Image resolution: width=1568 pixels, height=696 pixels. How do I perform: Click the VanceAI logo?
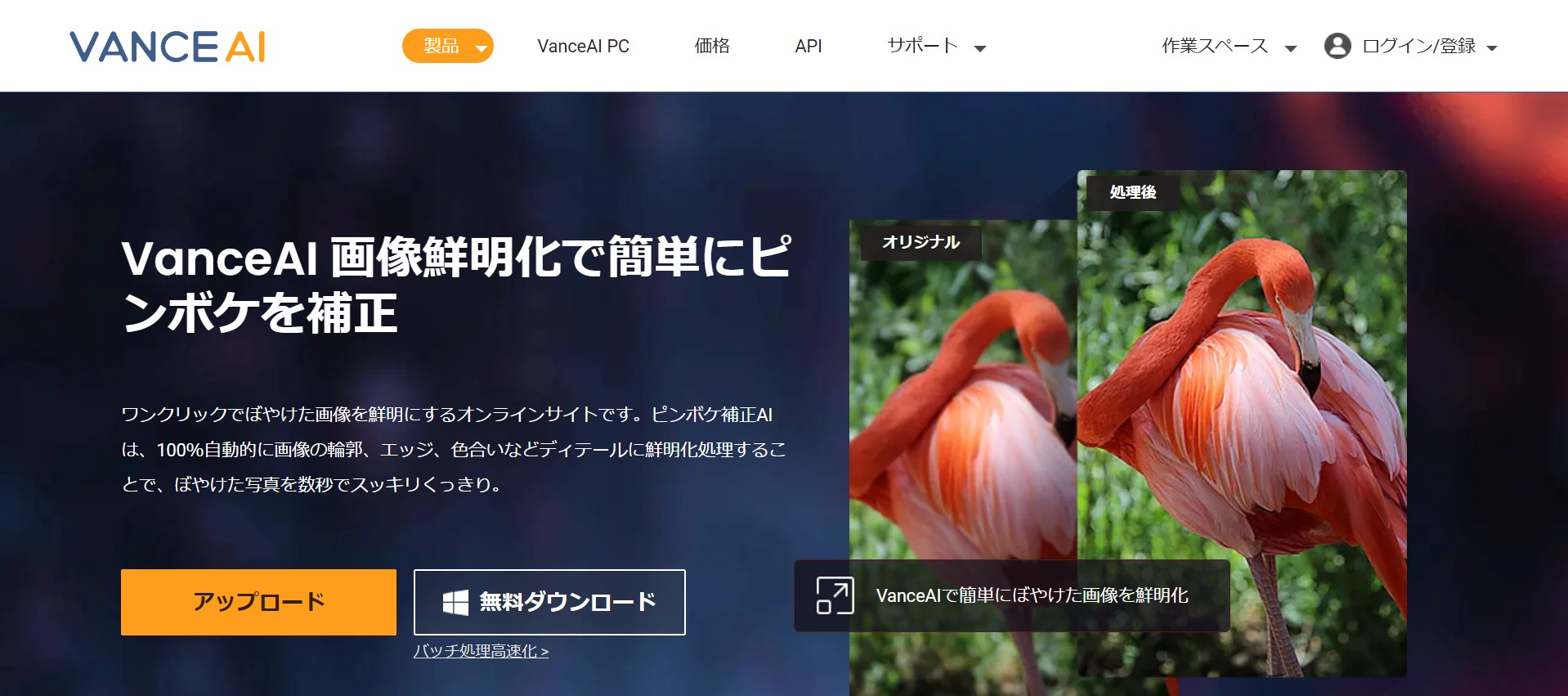[x=168, y=47]
